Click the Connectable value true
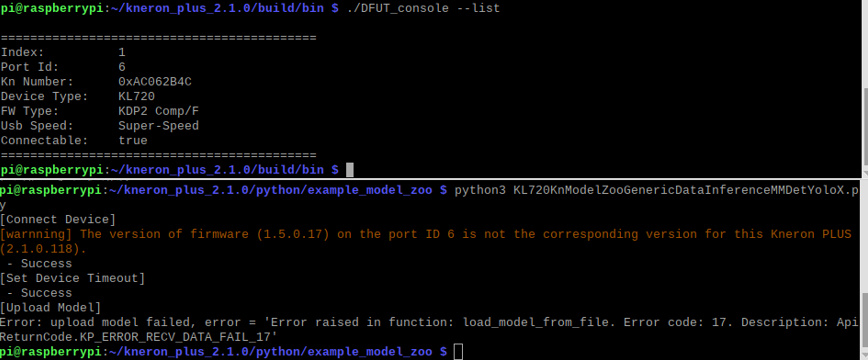The width and height of the screenshot is (868, 360). click(133, 141)
